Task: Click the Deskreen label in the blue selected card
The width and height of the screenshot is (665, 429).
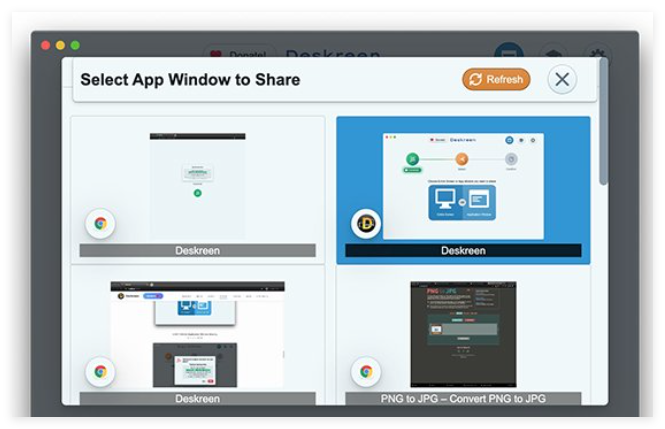Action: [463, 251]
